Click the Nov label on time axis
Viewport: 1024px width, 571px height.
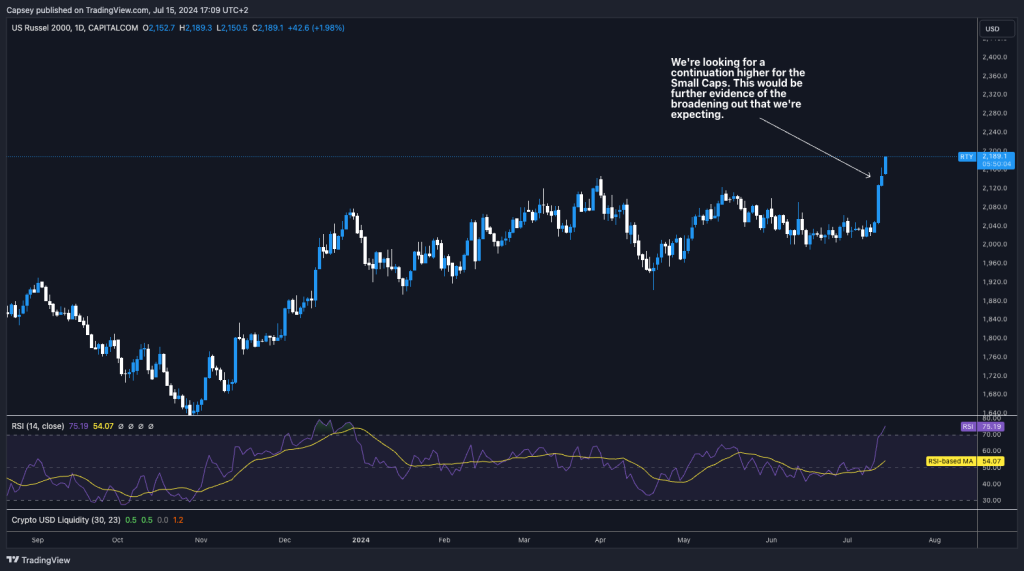click(x=200, y=539)
